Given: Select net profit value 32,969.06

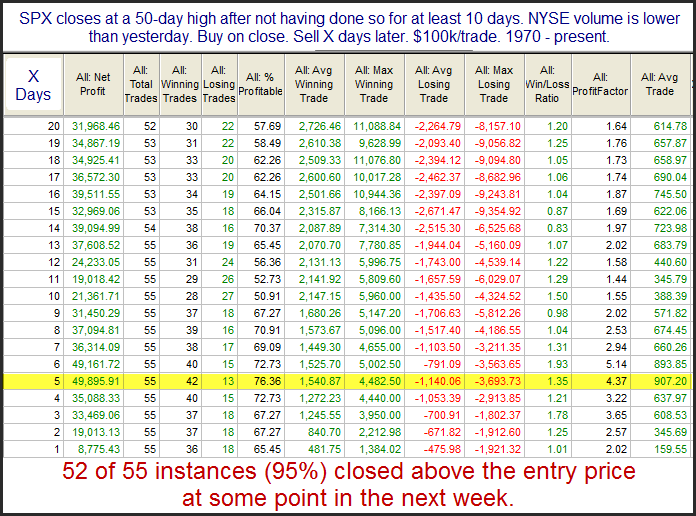Looking at the screenshot, I should (96, 211).
